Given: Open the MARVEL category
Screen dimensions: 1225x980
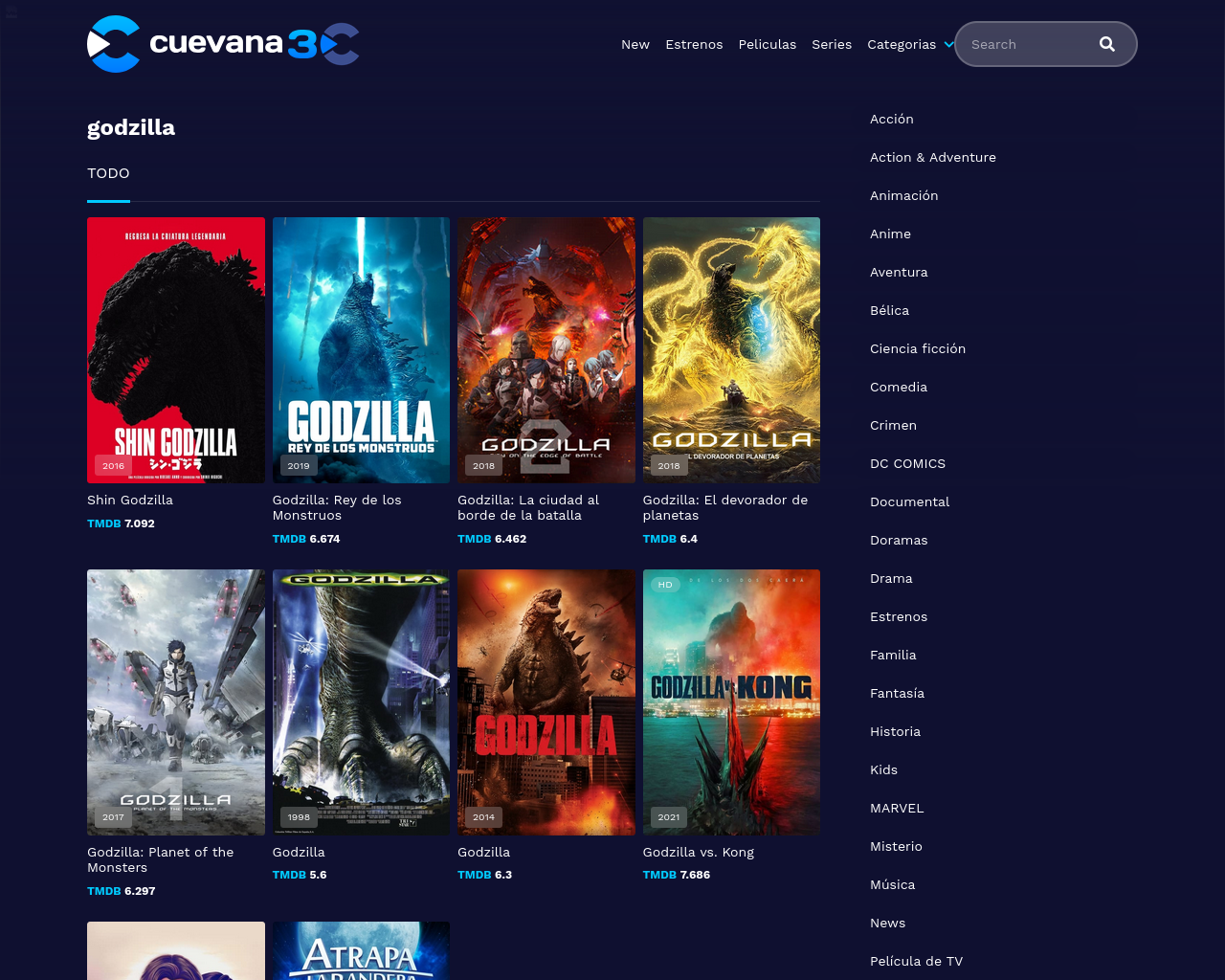Looking at the screenshot, I should tap(897, 808).
